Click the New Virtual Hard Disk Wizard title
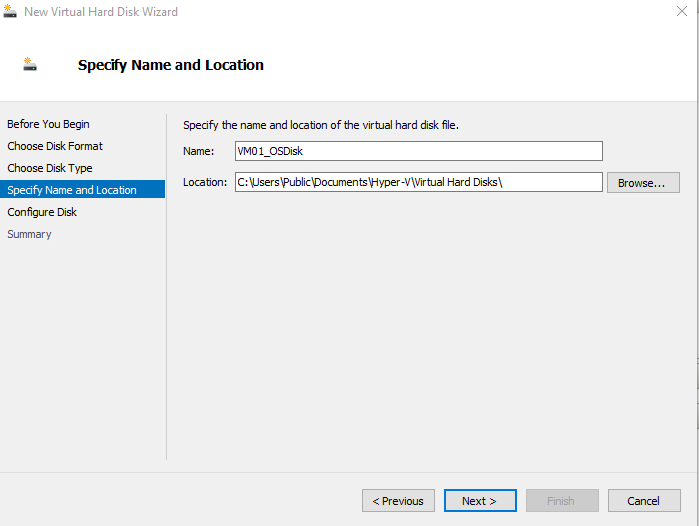Screen dimensions: 699x526 [x=101, y=12]
